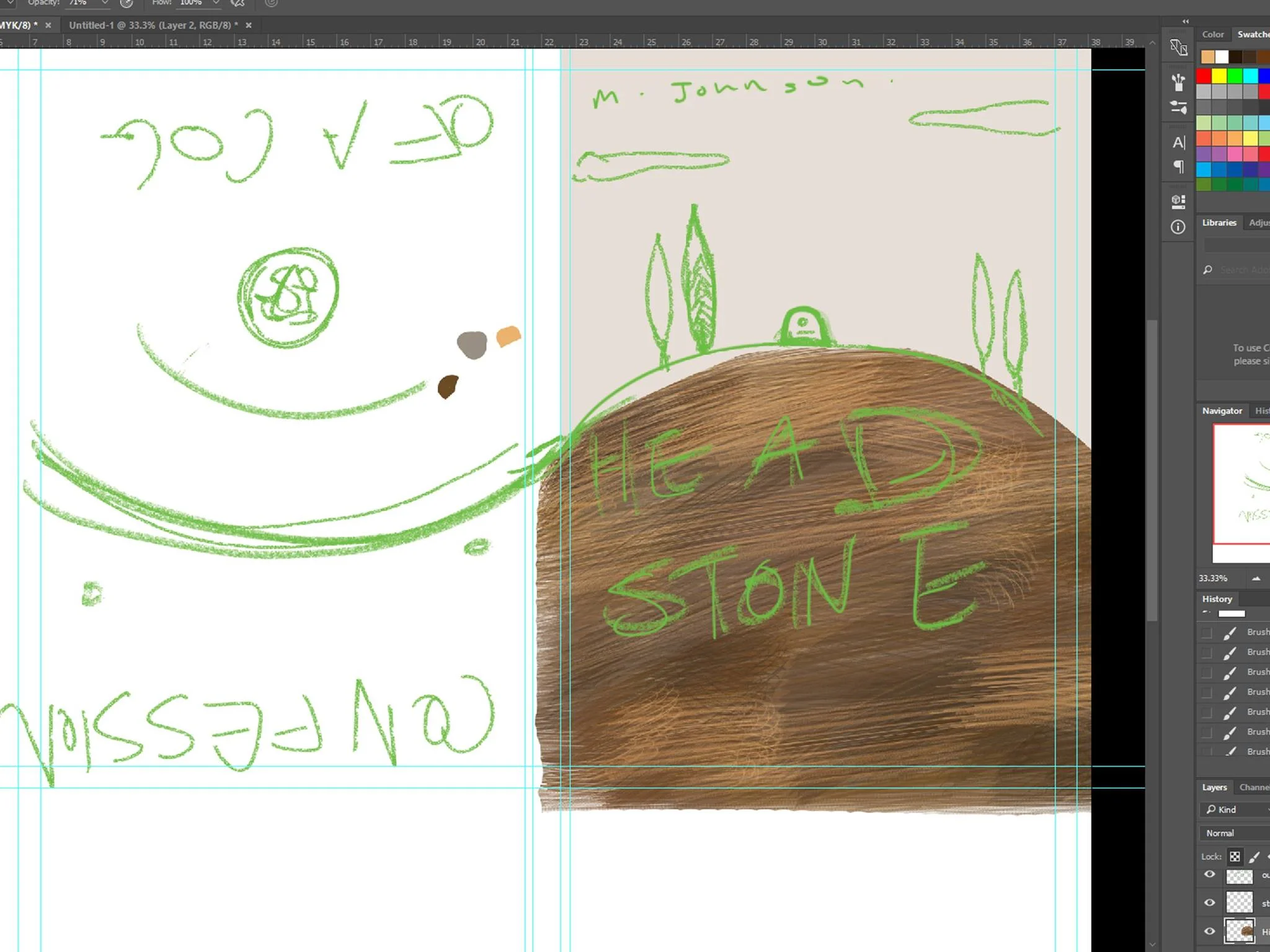Screen dimensions: 1270x952
Task: Expand collapsed panels with double-arrow
Action: click(1186, 21)
